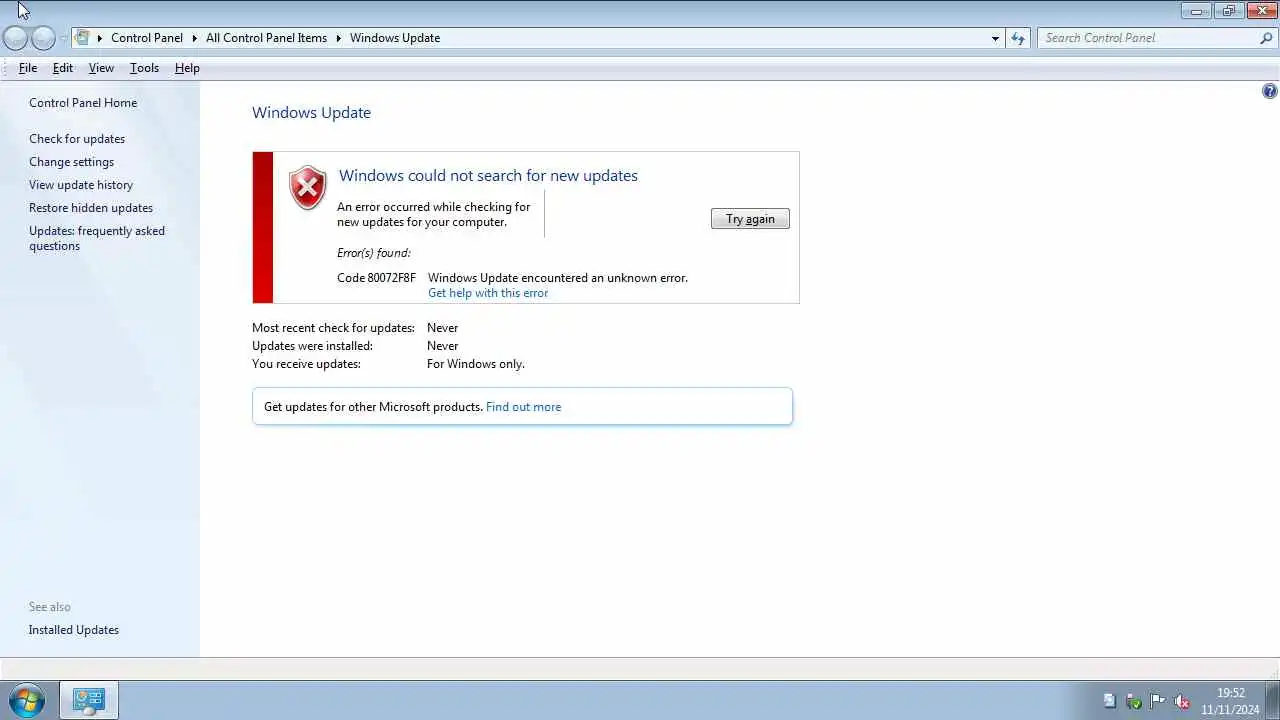
Task: Open Installed Updates link
Action: (74, 630)
